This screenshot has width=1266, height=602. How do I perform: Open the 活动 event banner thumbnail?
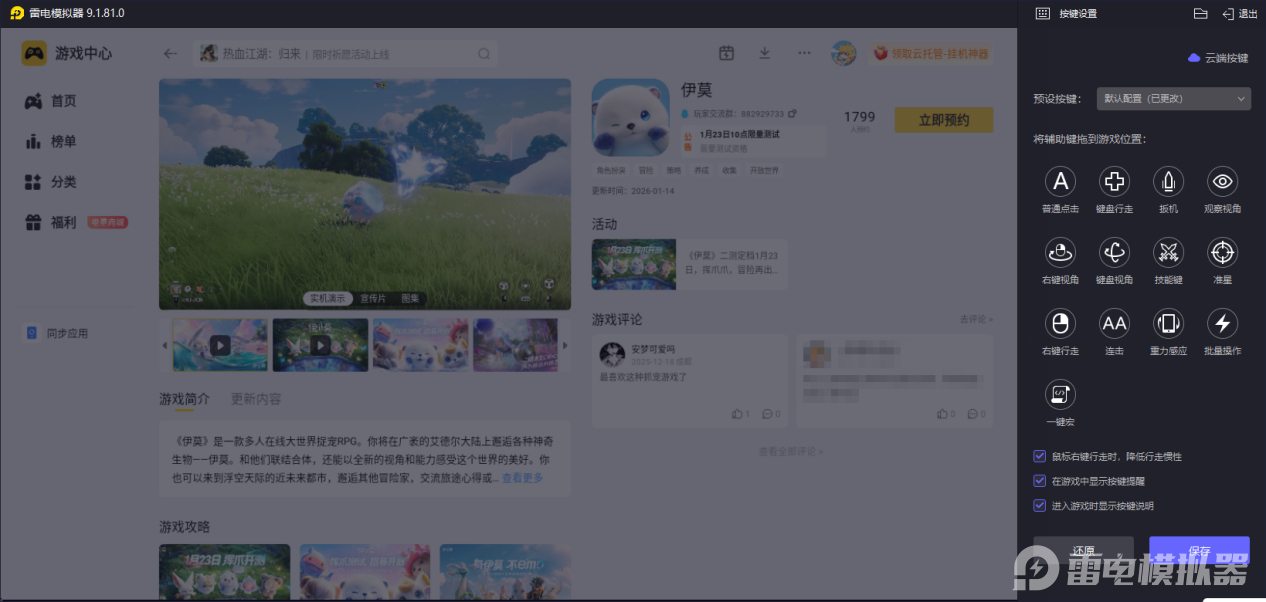point(633,265)
